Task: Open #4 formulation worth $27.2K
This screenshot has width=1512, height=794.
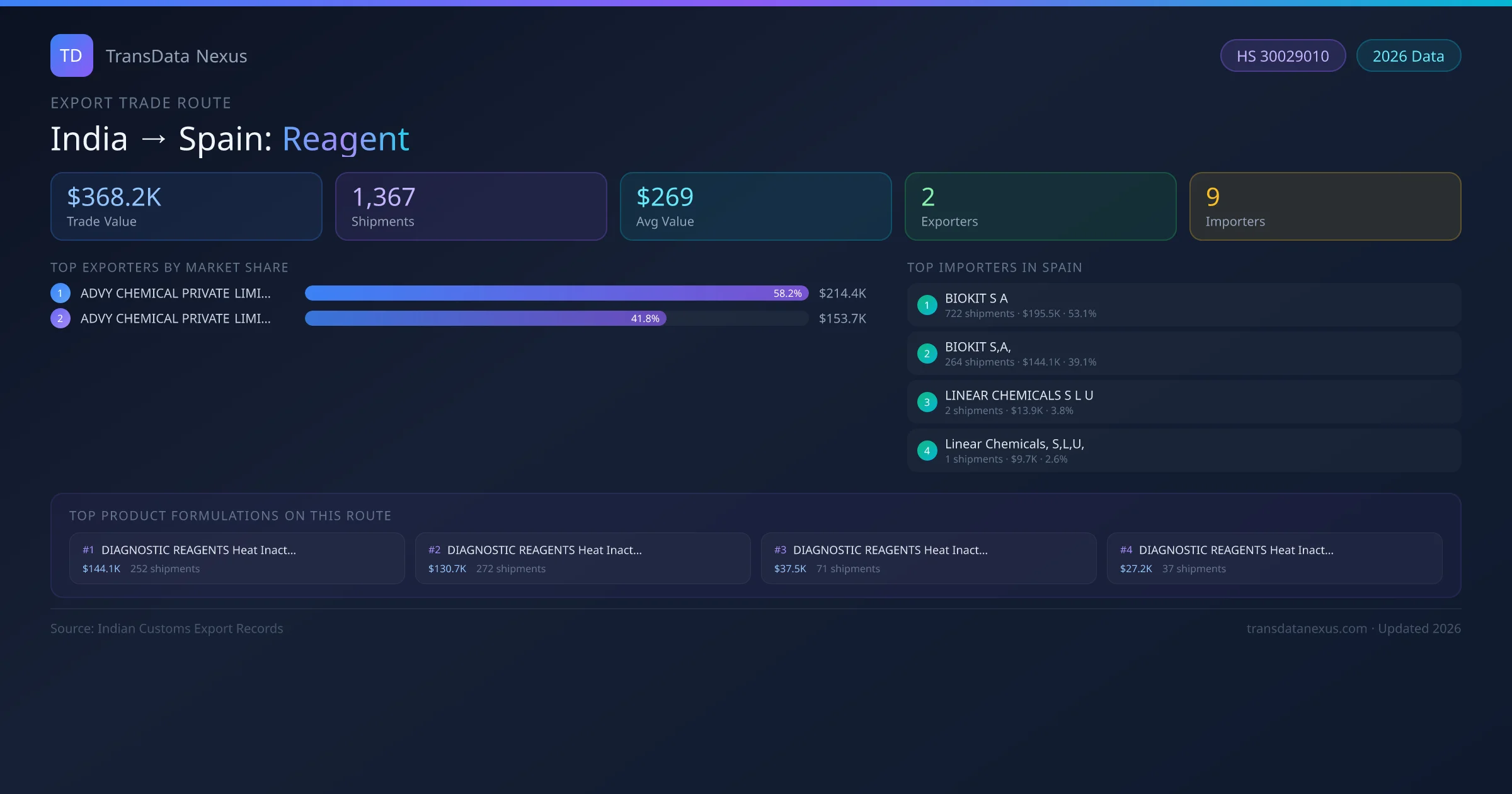Action: click(1274, 558)
